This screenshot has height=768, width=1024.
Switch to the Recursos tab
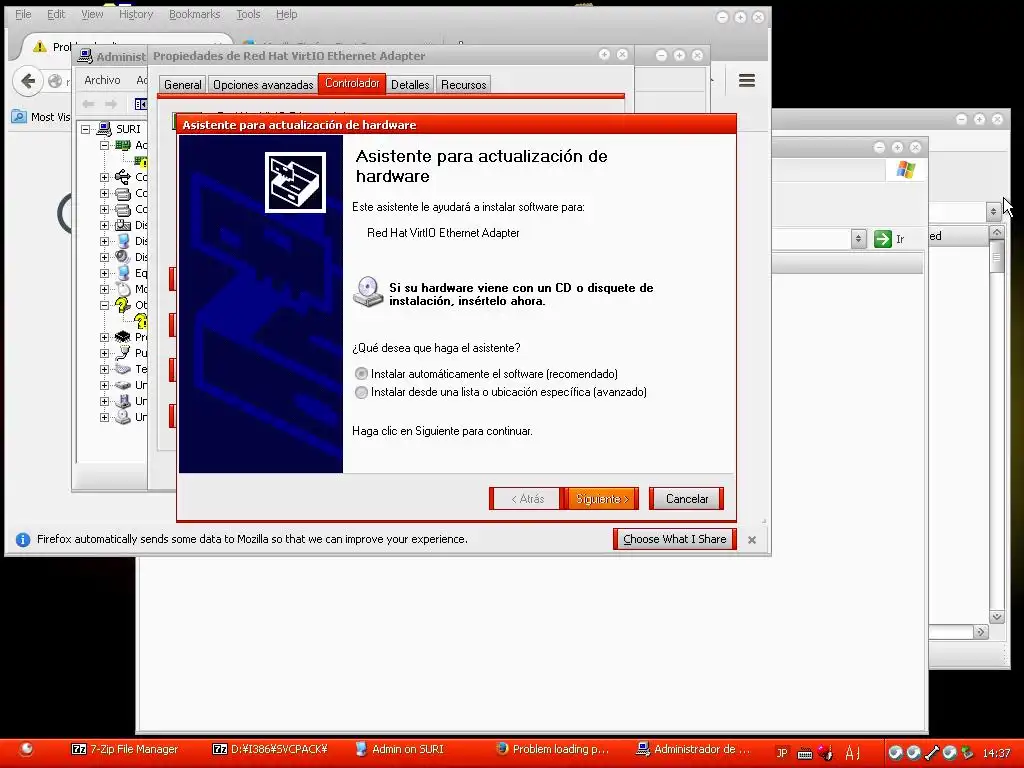(464, 85)
